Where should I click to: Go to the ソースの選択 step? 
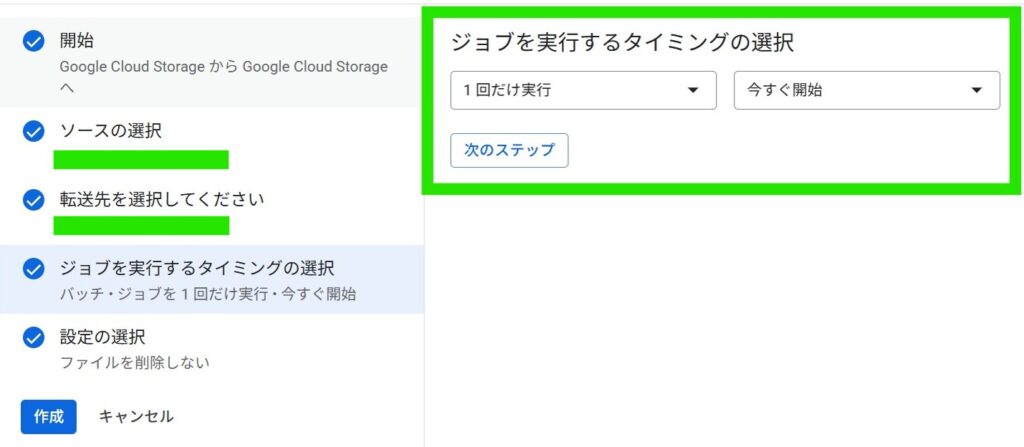(x=110, y=131)
